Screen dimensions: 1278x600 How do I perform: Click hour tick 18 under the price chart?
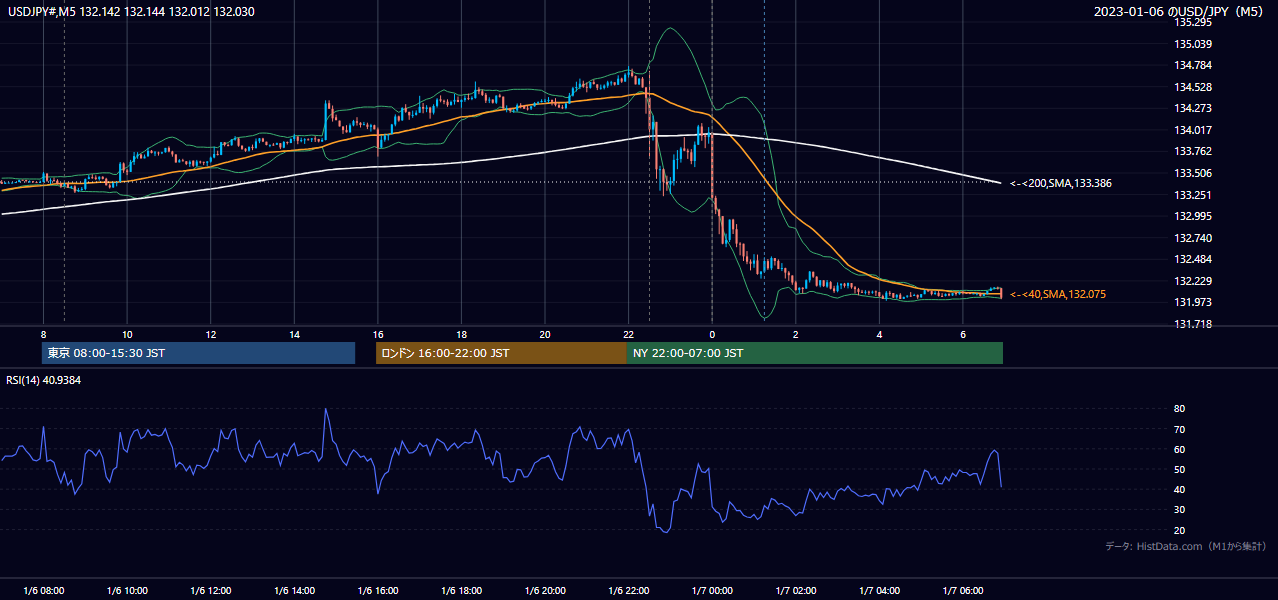tap(462, 334)
